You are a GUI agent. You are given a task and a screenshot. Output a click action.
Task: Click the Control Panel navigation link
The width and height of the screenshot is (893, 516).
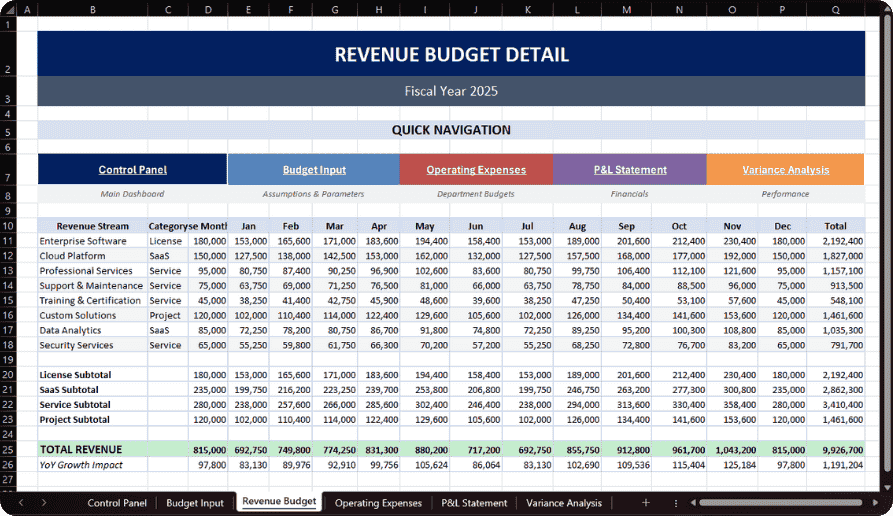(132, 170)
